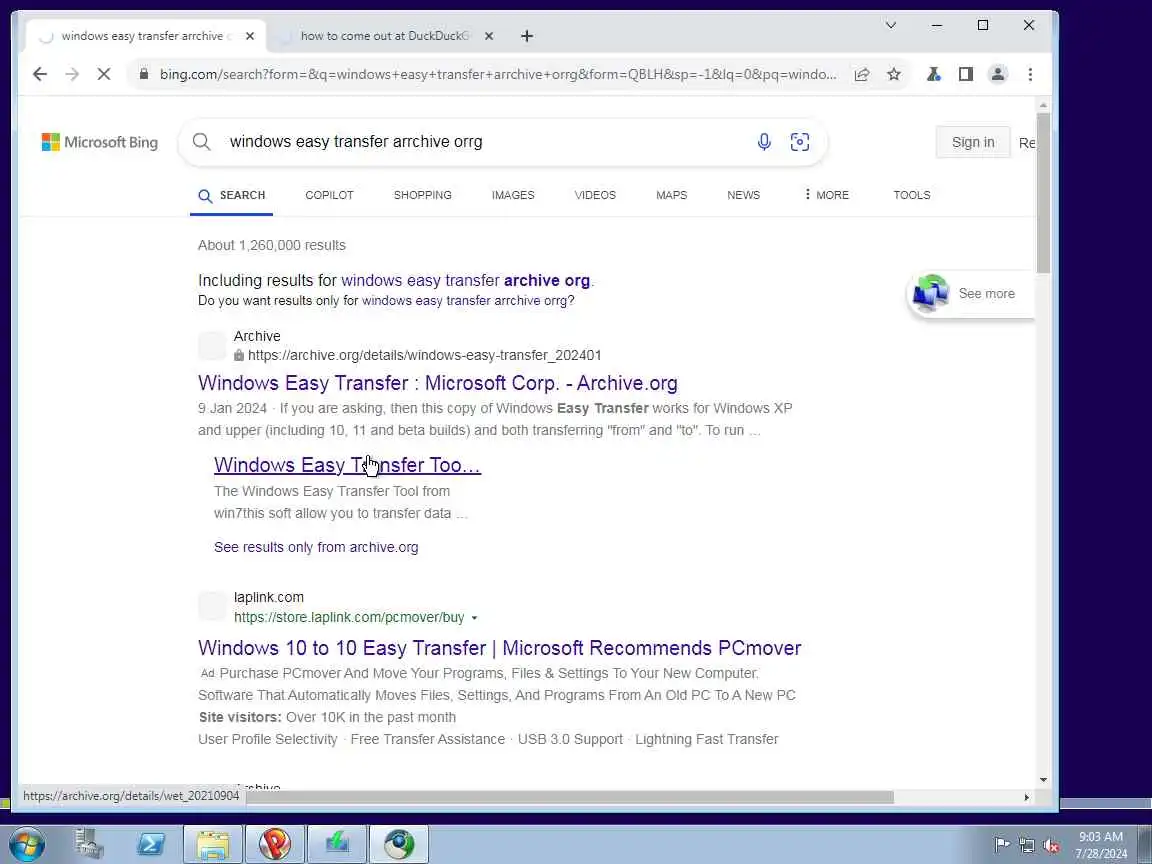
Task: Launch PowerShell from taskbar
Action: (151, 844)
